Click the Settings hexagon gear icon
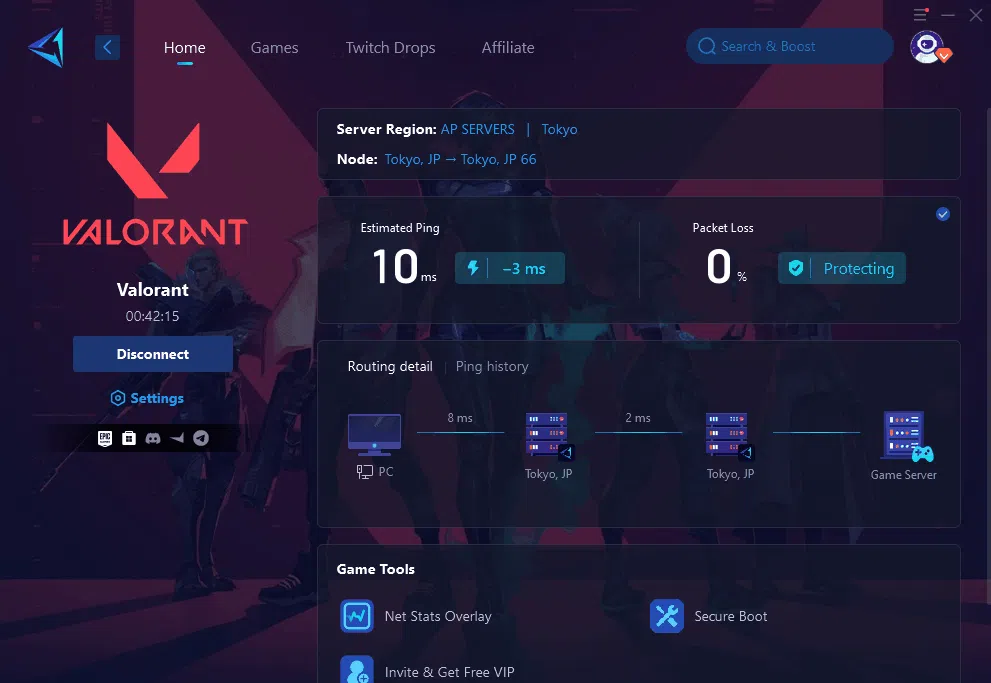 pos(118,398)
